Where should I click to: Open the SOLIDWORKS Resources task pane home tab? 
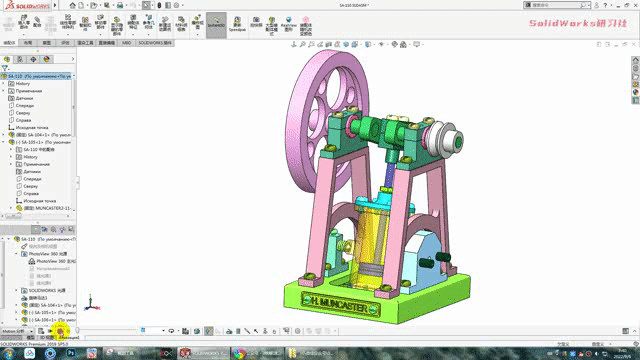(x=636, y=60)
